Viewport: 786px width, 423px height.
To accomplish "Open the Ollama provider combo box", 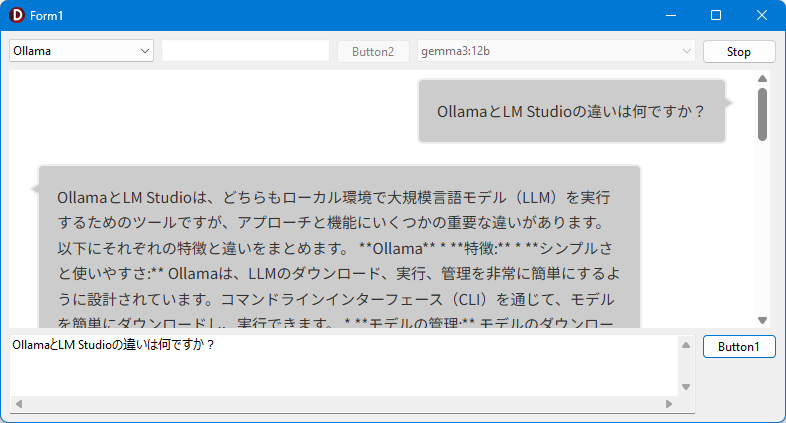I will coord(81,51).
